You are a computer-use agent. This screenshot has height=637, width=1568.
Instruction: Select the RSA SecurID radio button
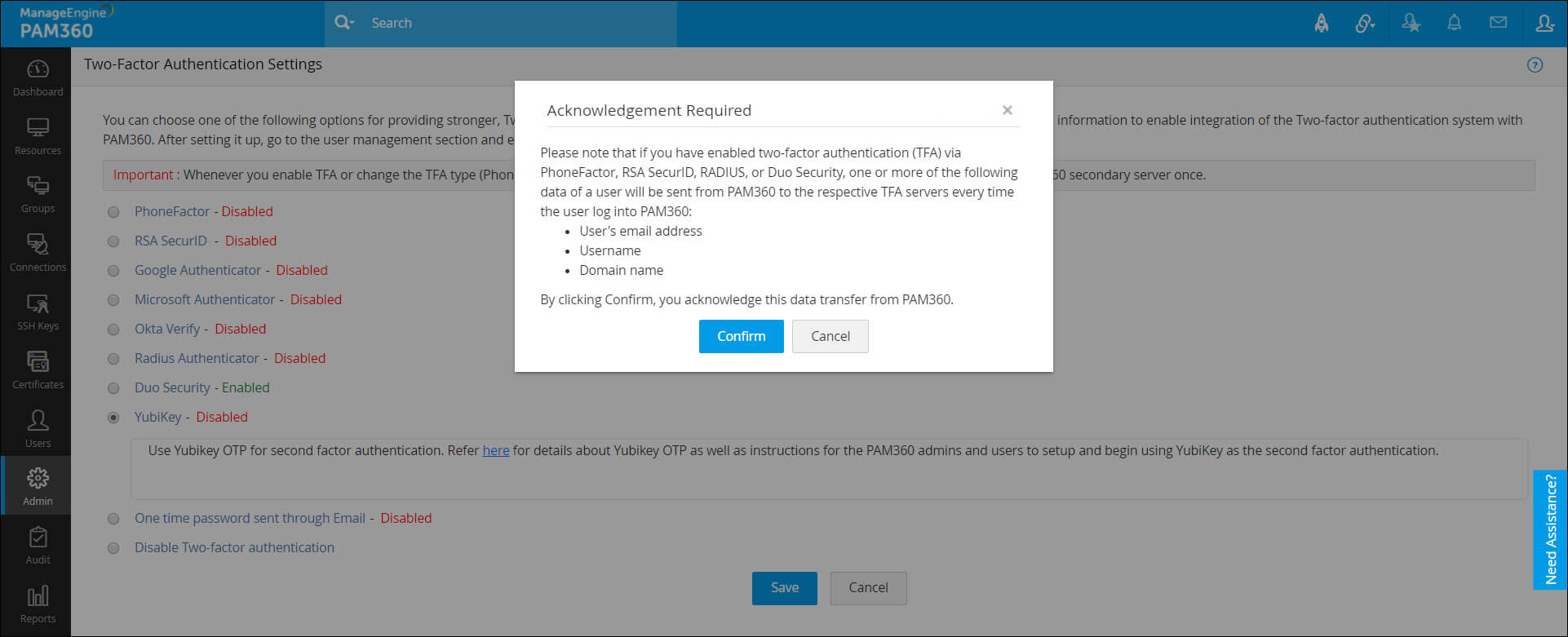pyautogui.click(x=113, y=241)
